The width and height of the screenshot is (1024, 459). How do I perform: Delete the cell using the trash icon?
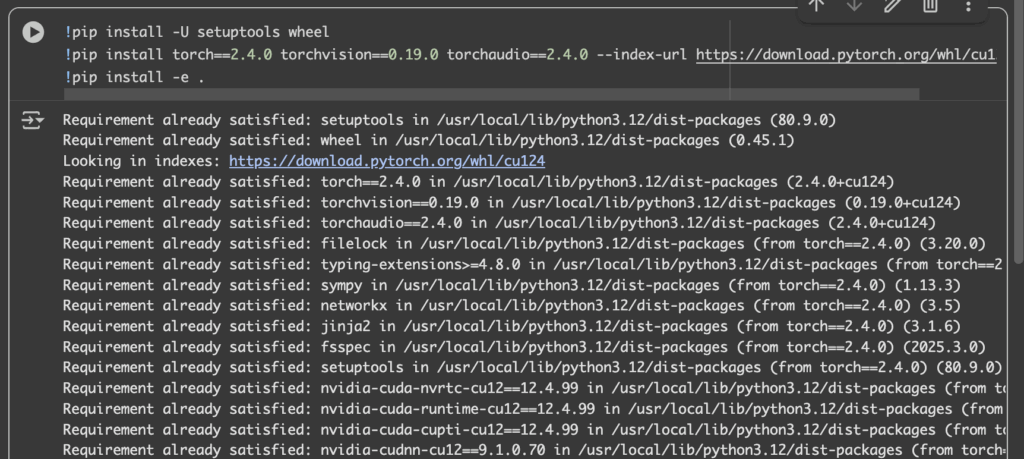pos(930,5)
